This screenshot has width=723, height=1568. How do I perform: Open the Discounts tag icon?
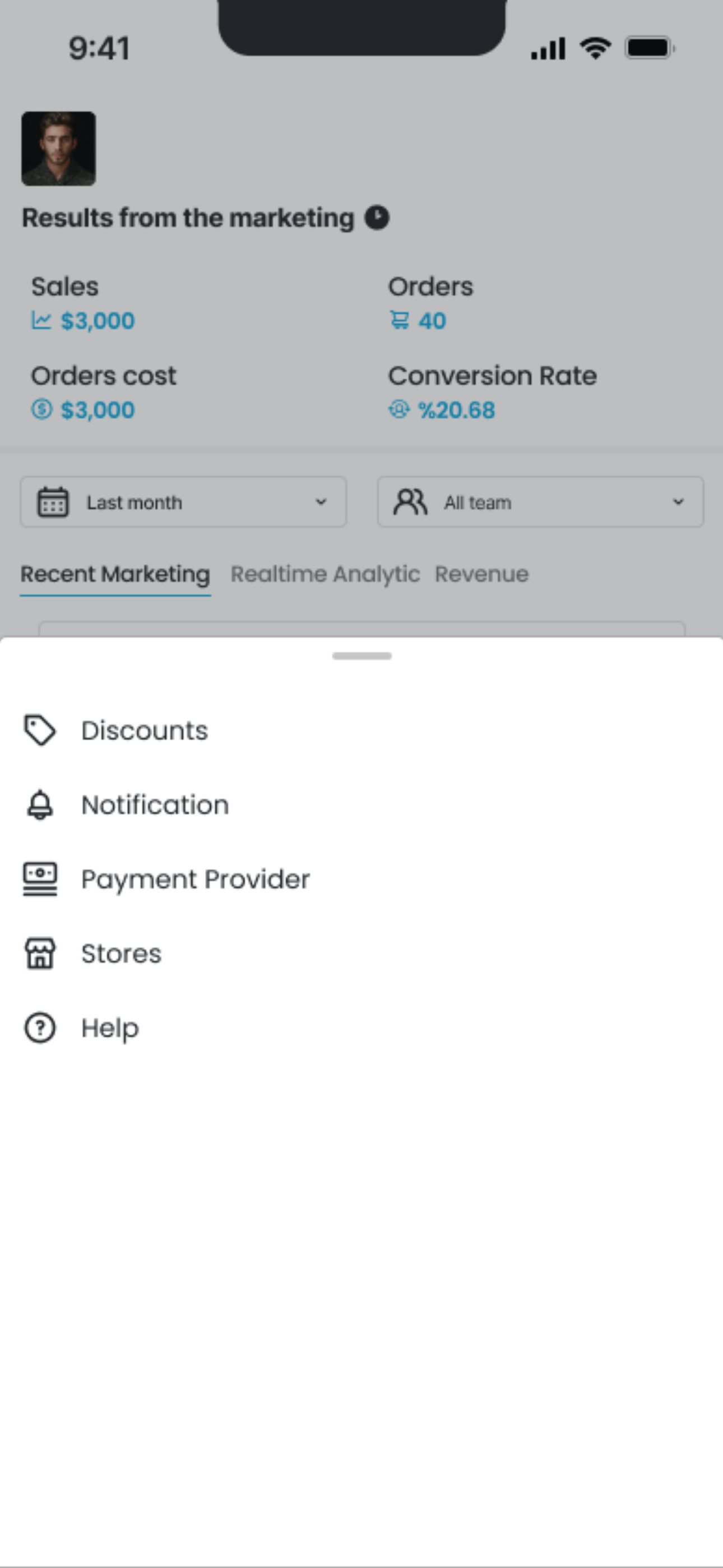(x=40, y=730)
